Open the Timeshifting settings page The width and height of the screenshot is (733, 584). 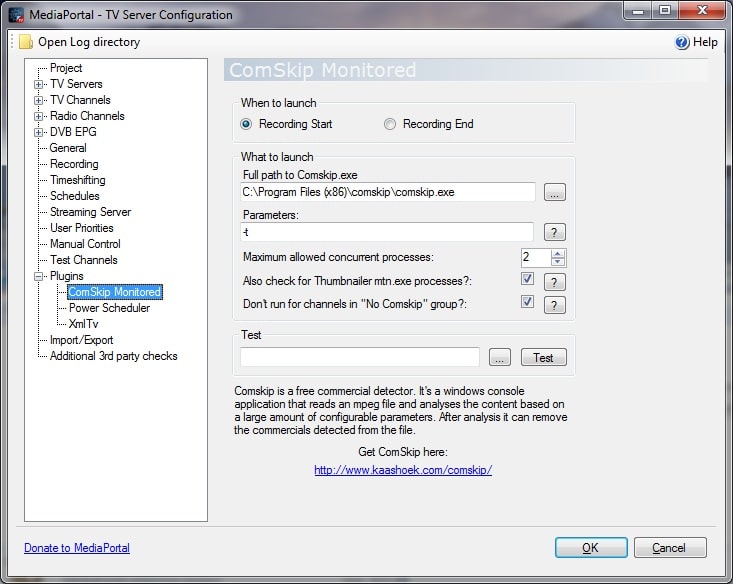coord(78,180)
